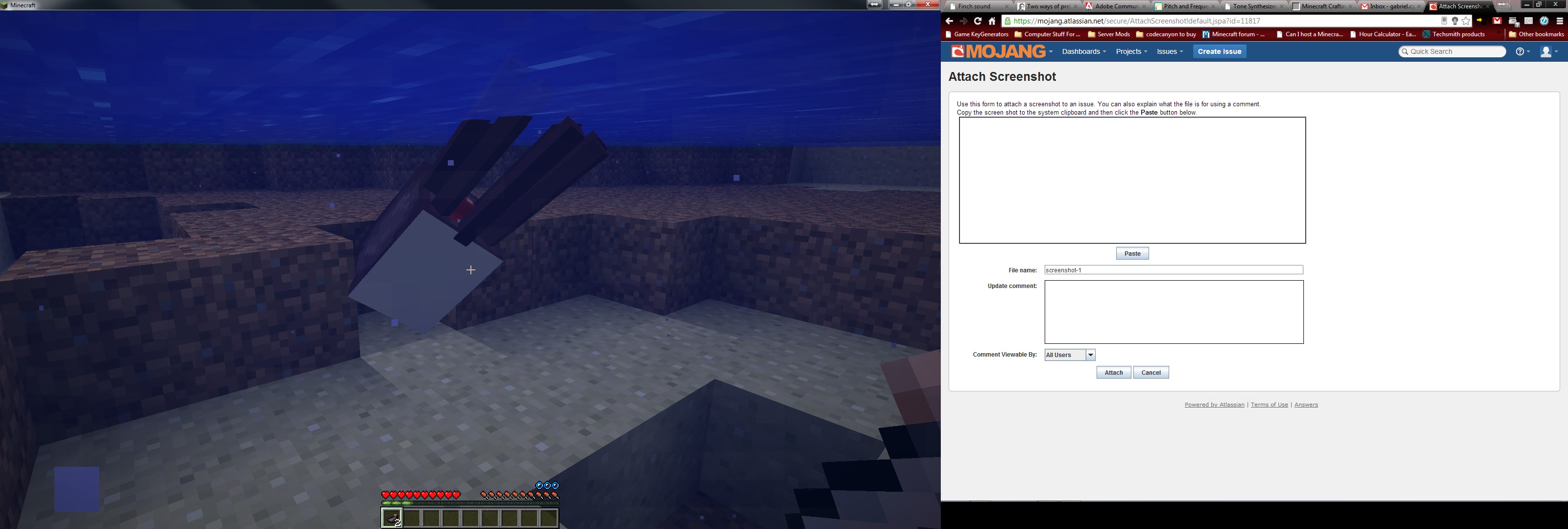Viewport: 1568px width, 529px height.
Task: Click the Attach button
Action: [1113, 373]
